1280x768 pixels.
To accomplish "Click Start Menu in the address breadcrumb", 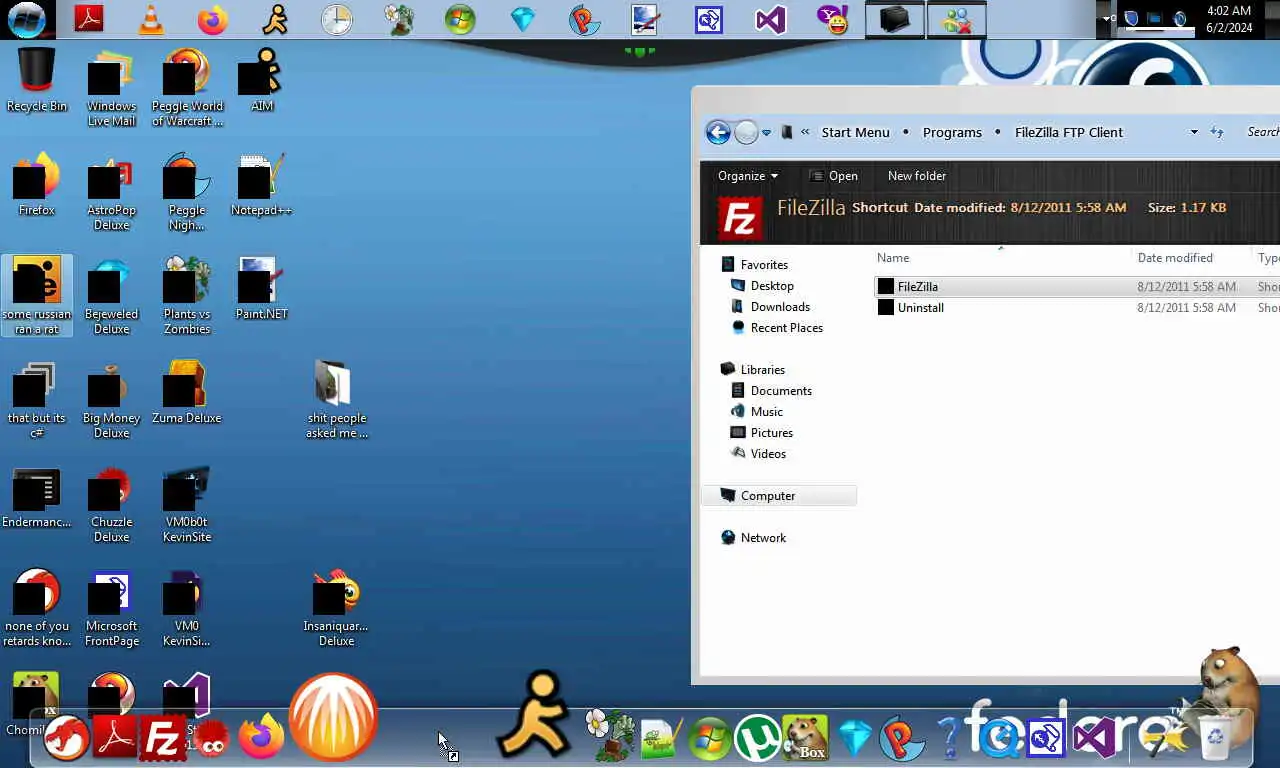I will pyautogui.click(x=855, y=132).
